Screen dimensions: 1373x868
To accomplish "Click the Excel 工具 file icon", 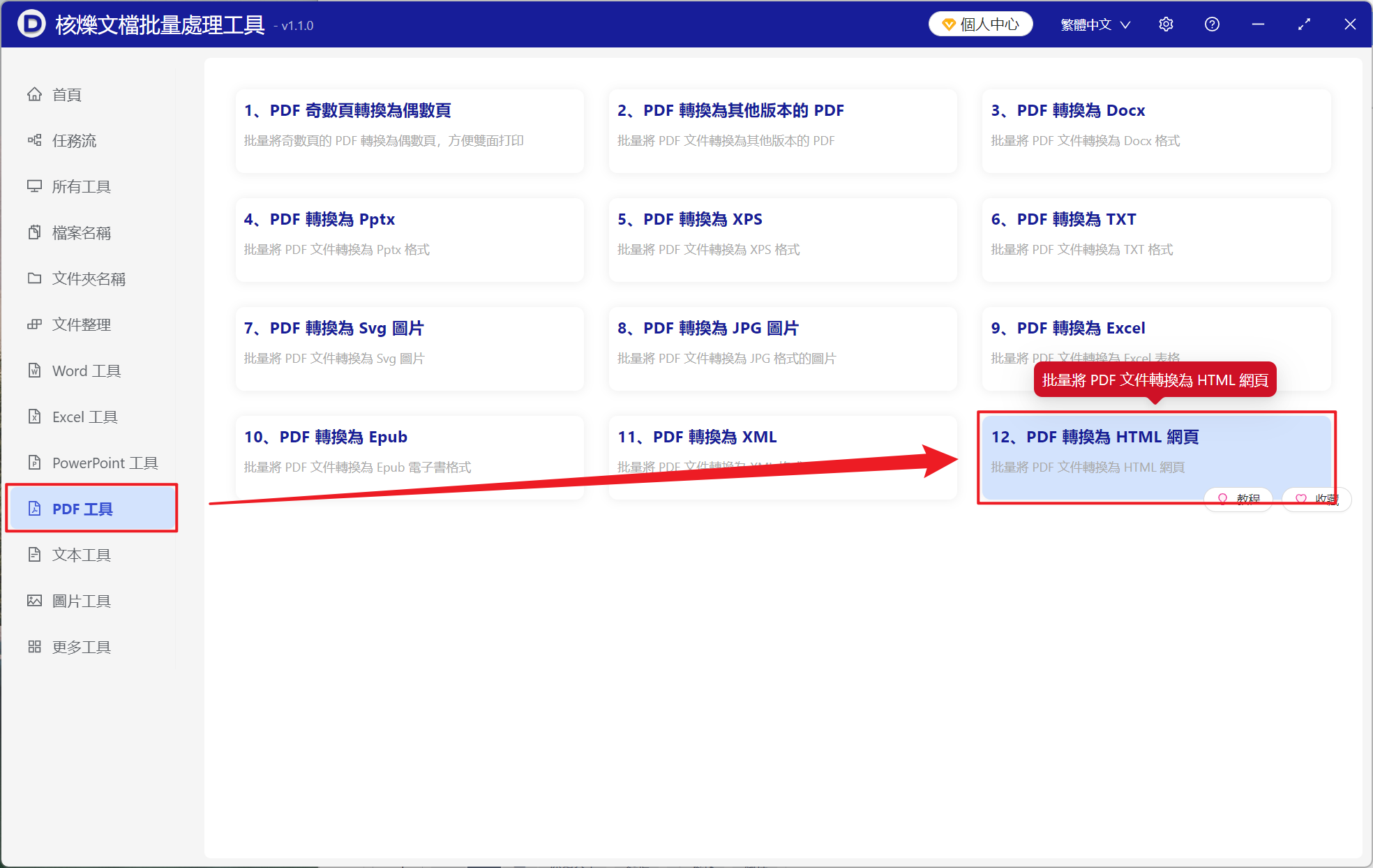I will click(34, 417).
